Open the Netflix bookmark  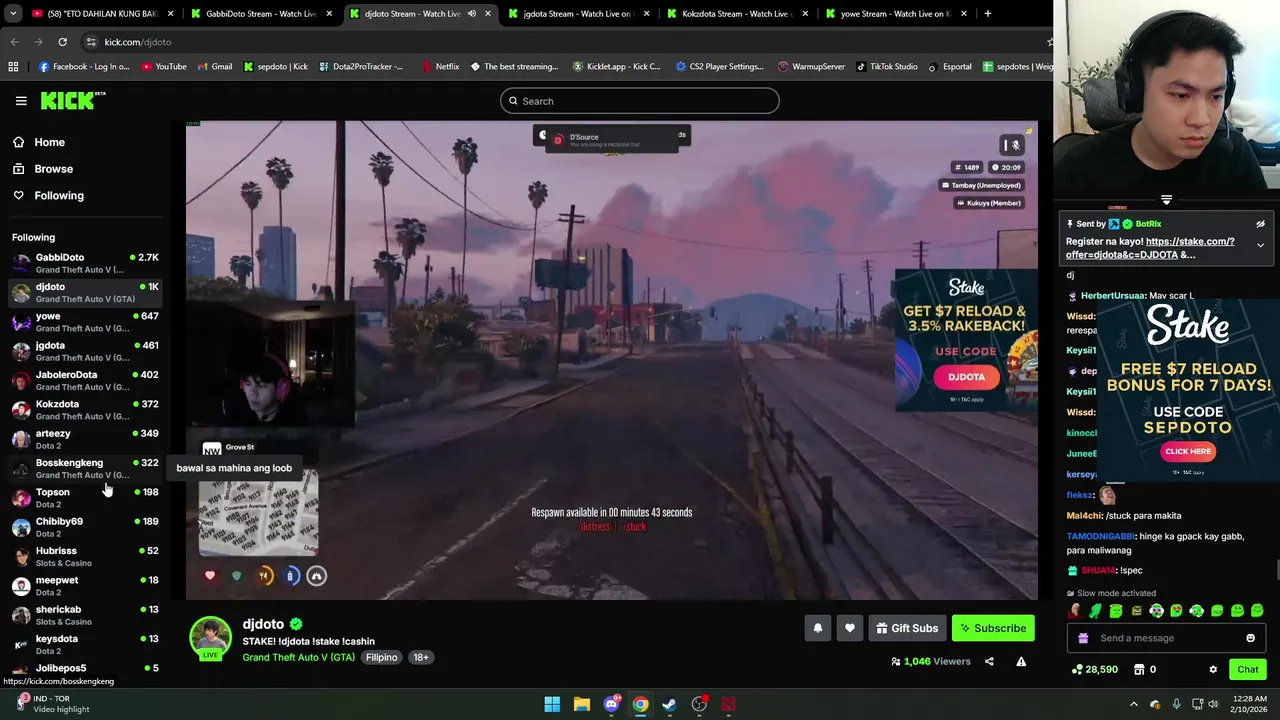click(x=440, y=67)
